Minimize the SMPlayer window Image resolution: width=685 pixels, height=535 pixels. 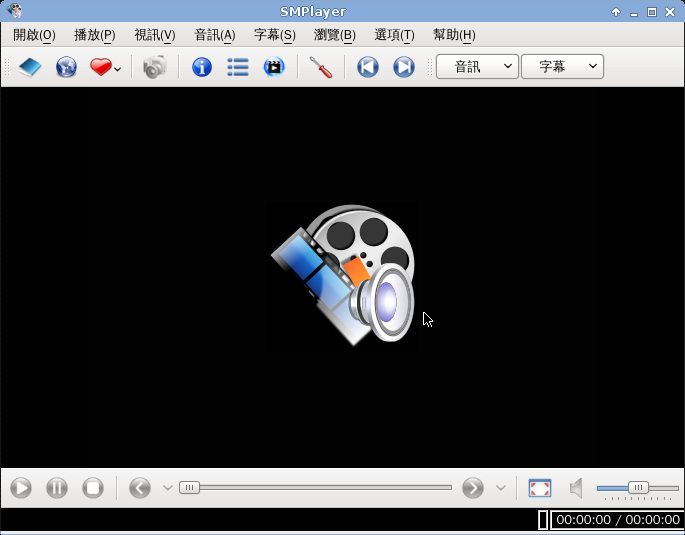click(634, 13)
